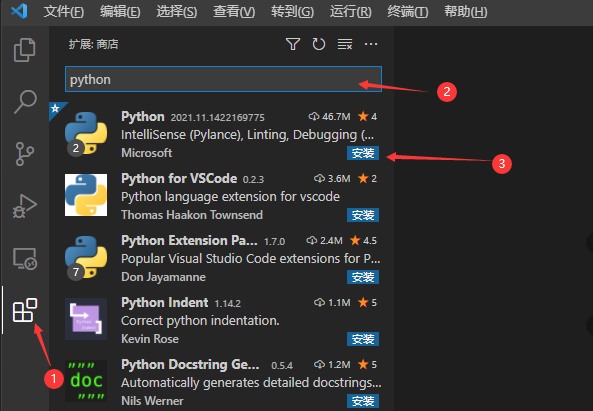Click the Microsoft publisher name

click(x=146, y=153)
